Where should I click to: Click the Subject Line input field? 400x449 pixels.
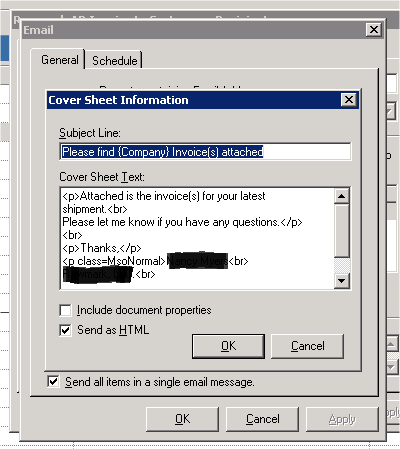(x=205, y=152)
